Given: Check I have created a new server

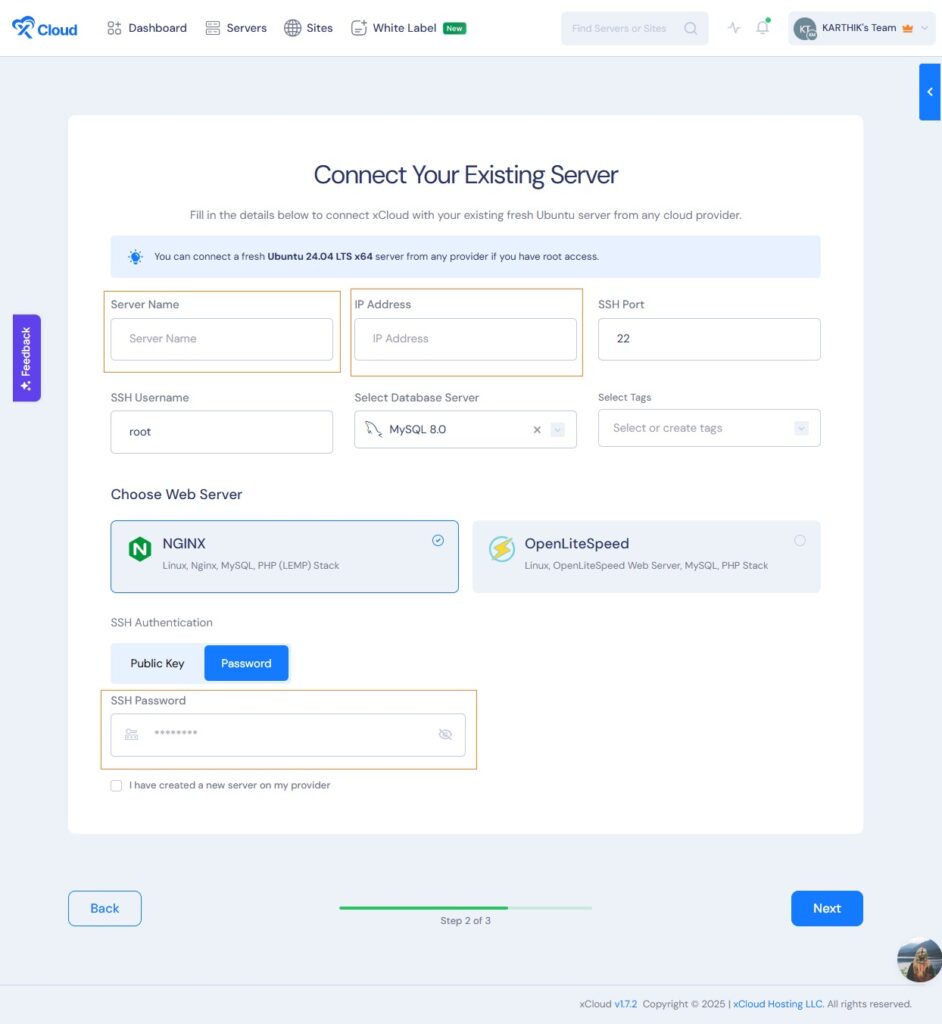Looking at the screenshot, I should point(116,786).
